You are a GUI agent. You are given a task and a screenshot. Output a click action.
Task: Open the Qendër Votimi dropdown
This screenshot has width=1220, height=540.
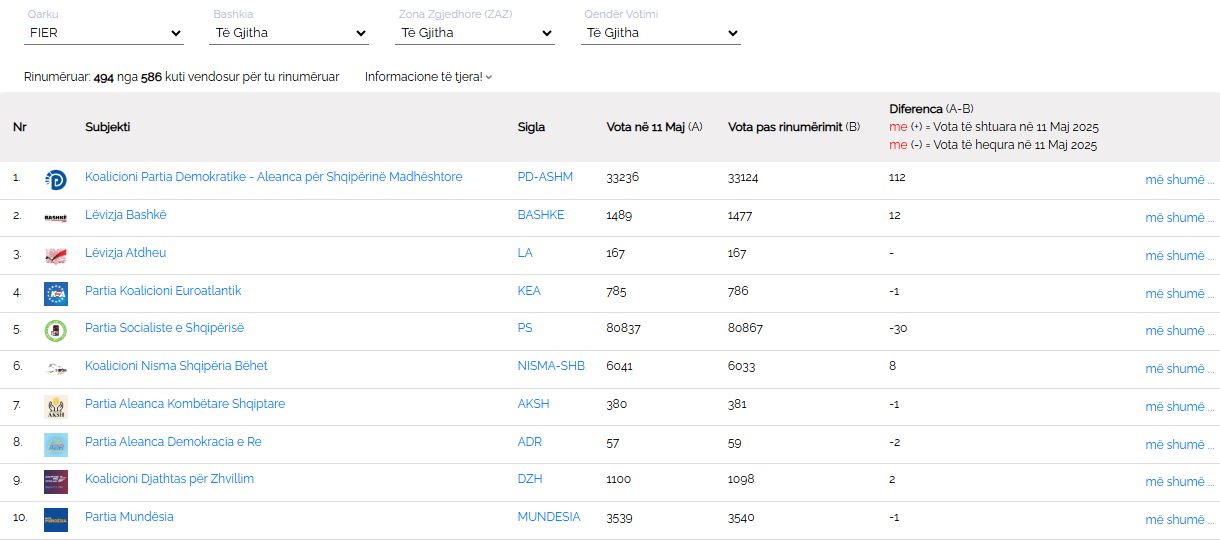[661, 33]
